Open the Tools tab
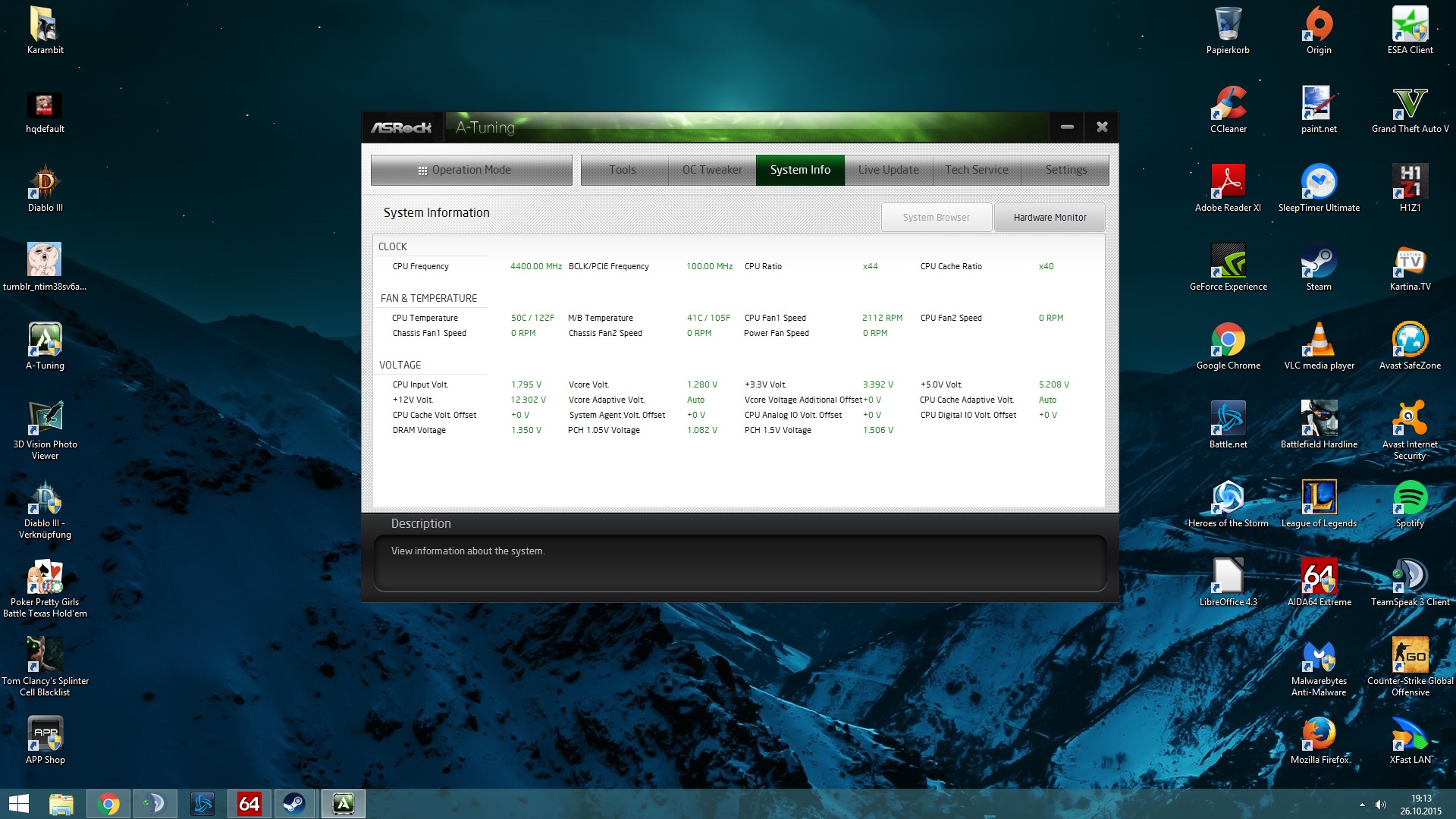 tap(623, 170)
